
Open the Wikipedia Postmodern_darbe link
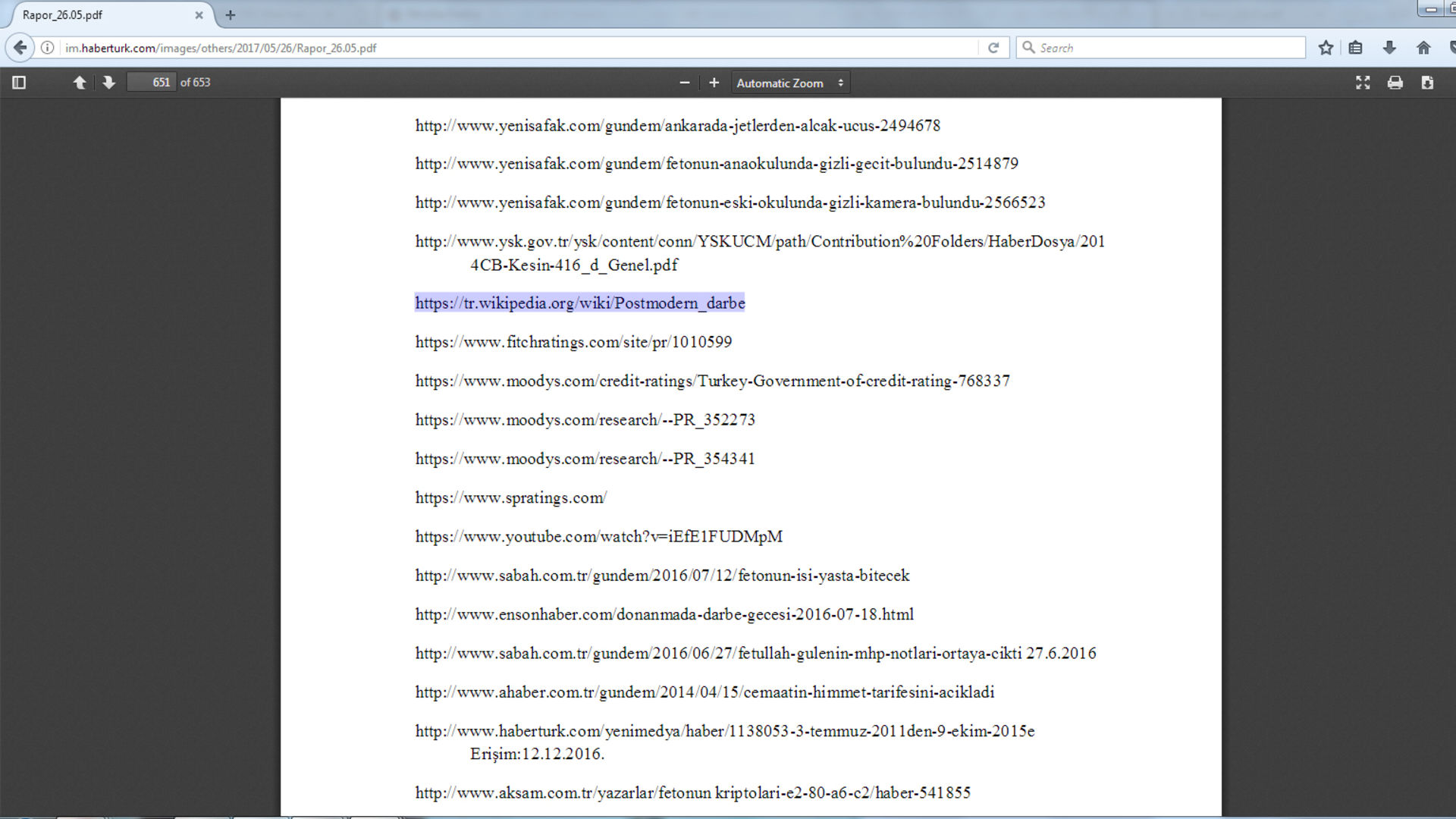pos(579,303)
